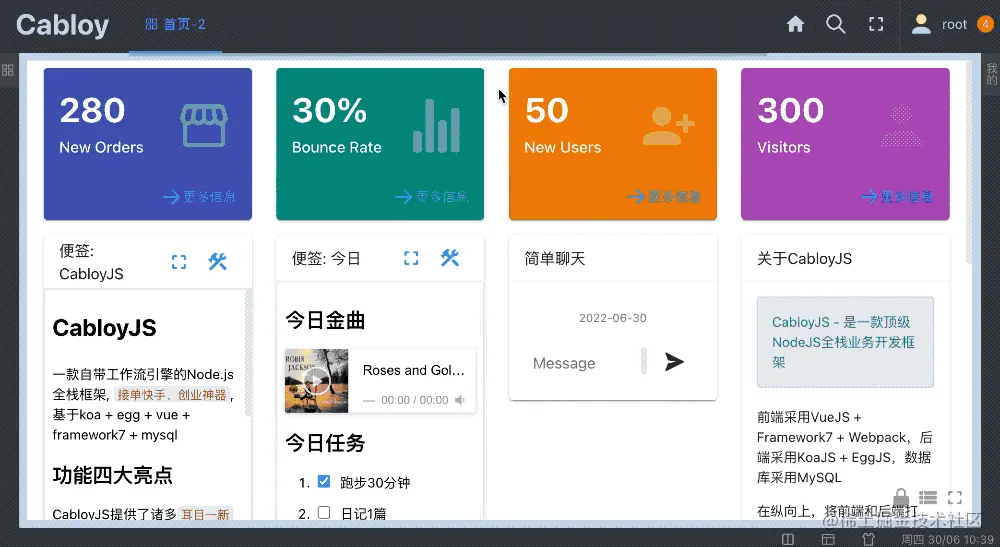Image resolution: width=1000 pixels, height=547 pixels.
Task: Click the split-columns icon in status bar
Action: [x=788, y=539]
